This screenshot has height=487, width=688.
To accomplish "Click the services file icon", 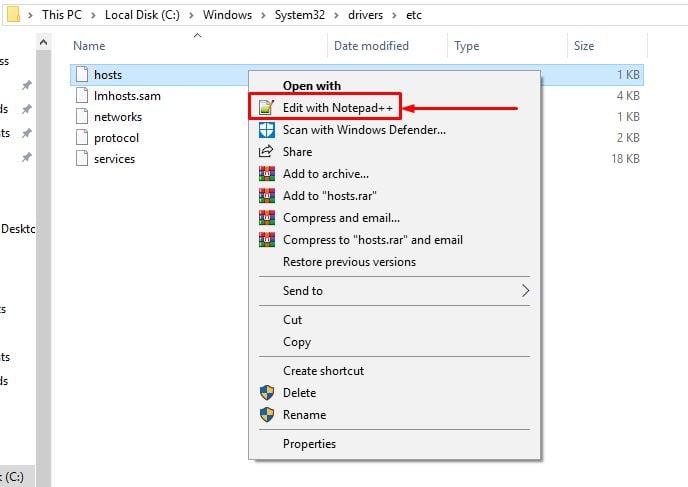I will (x=82, y=158).
